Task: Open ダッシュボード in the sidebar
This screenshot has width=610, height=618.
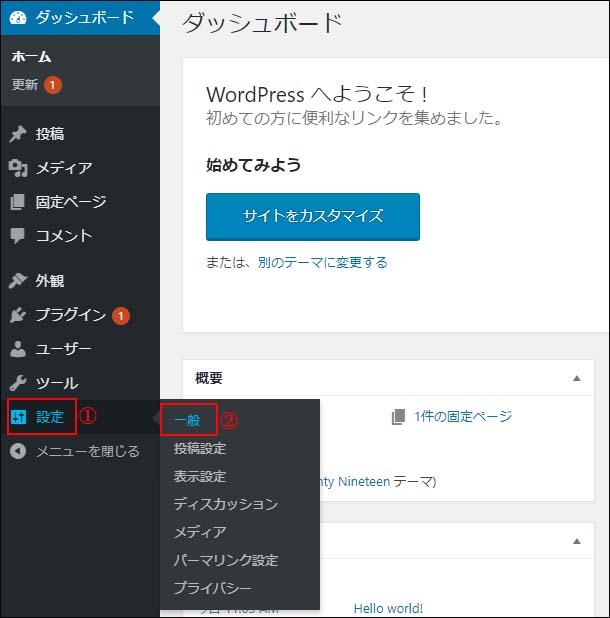Action: tap(80, 18)
